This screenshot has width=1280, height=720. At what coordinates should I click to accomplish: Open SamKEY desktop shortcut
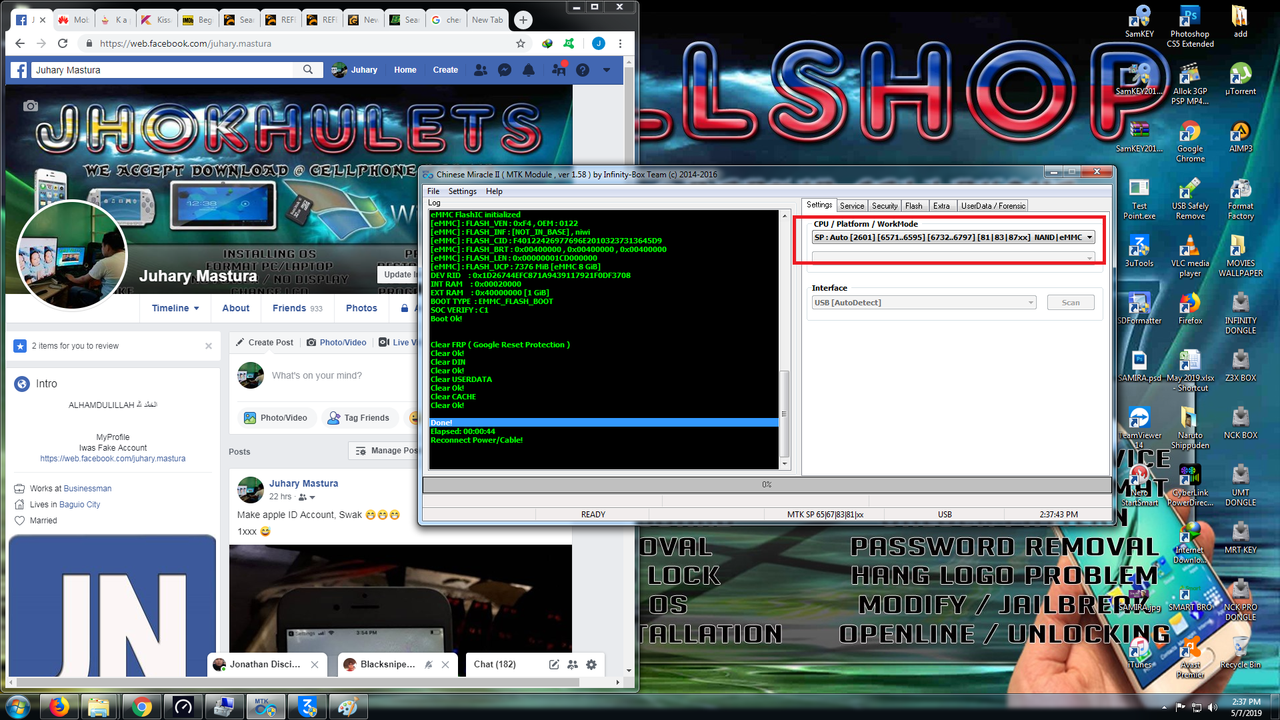point(1138,21)
